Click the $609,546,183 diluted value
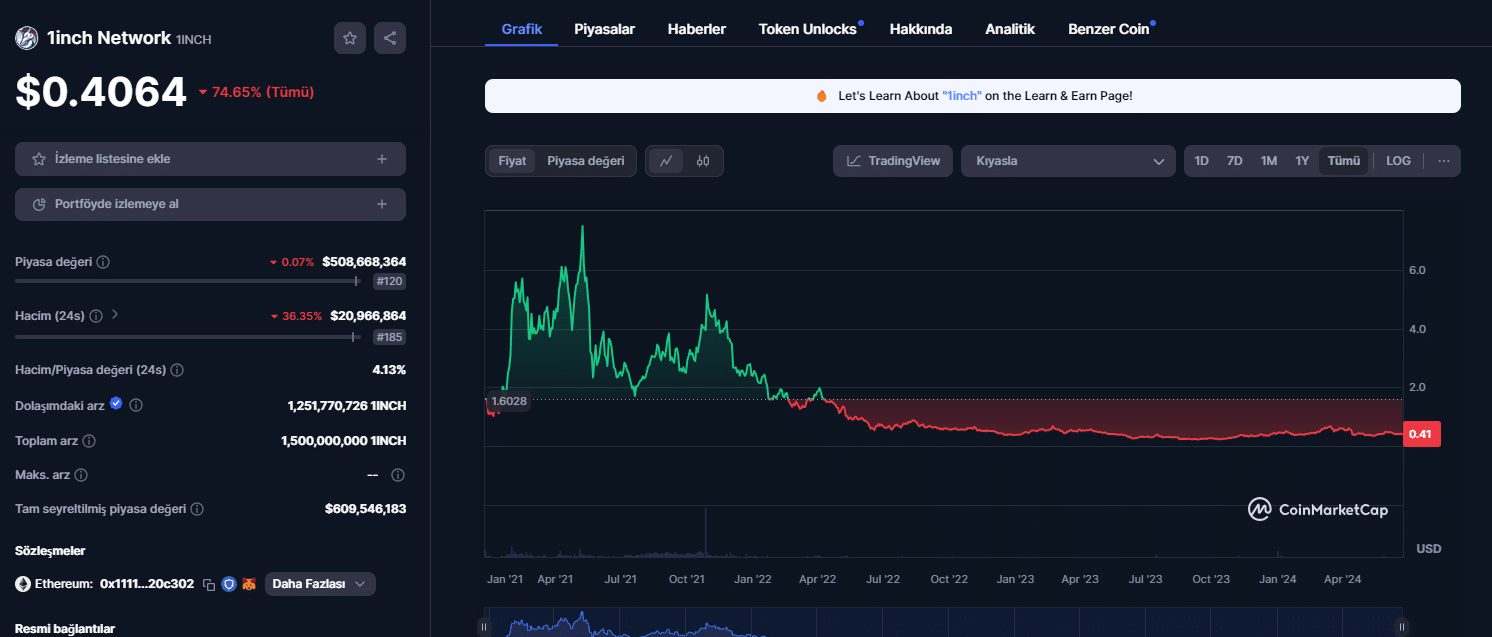Image resolution: width=1492 pixels, height=637 pixels. coord(365,509)
